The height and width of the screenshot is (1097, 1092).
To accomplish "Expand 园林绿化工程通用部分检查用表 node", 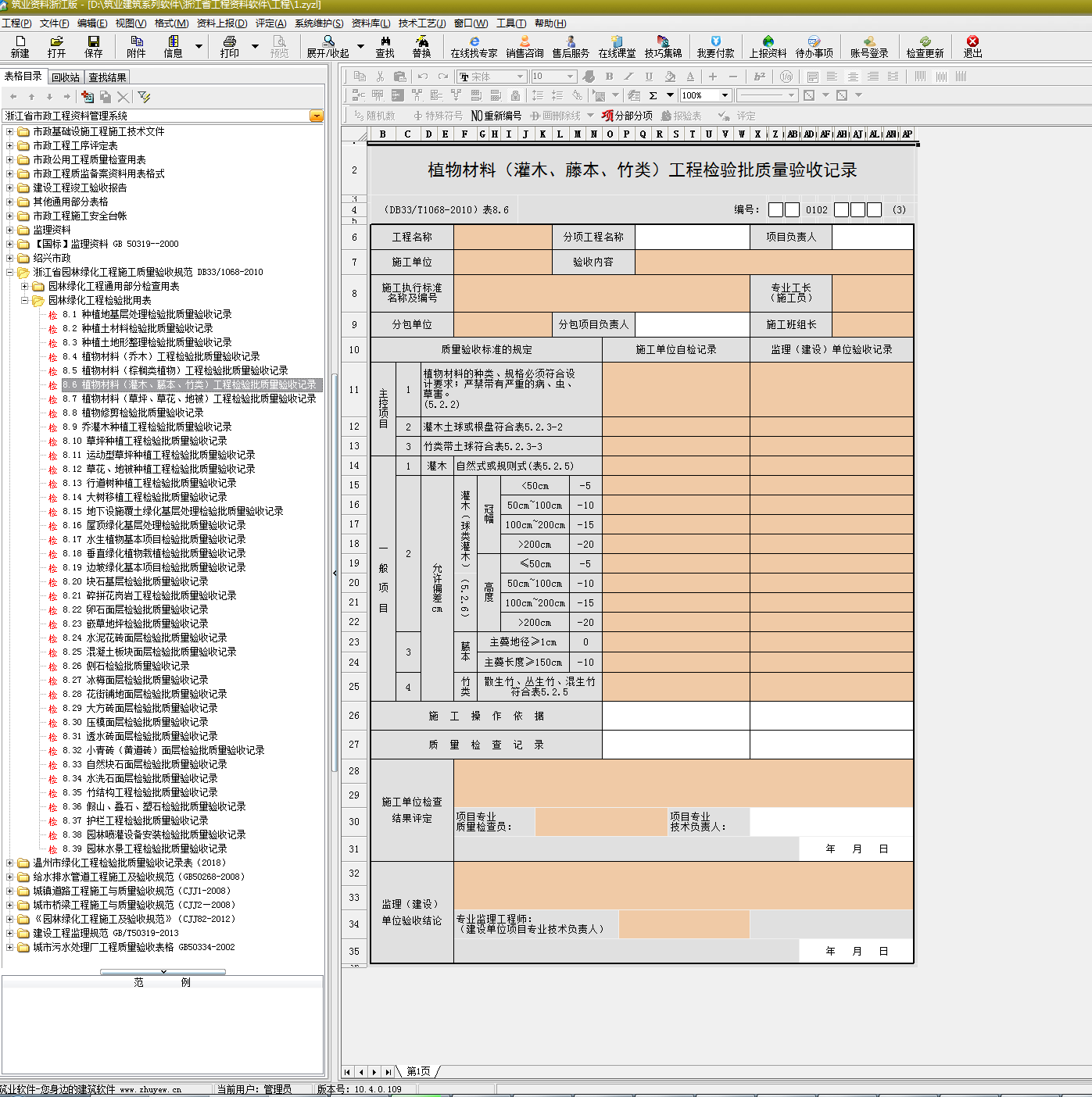I will tap(25, 286).
